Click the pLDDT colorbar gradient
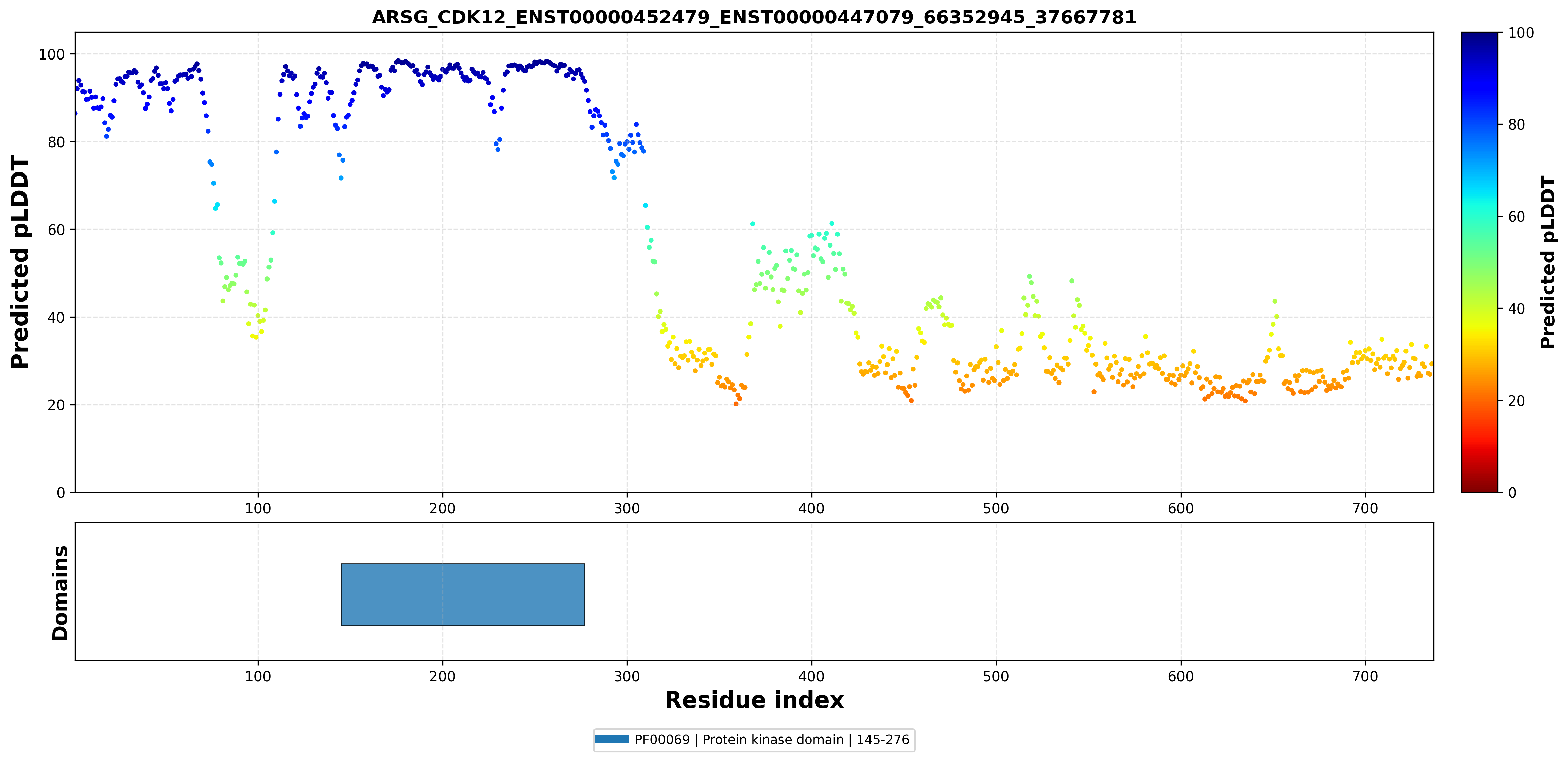This screenshot has width=1568, height=762. click(1479, 262)
